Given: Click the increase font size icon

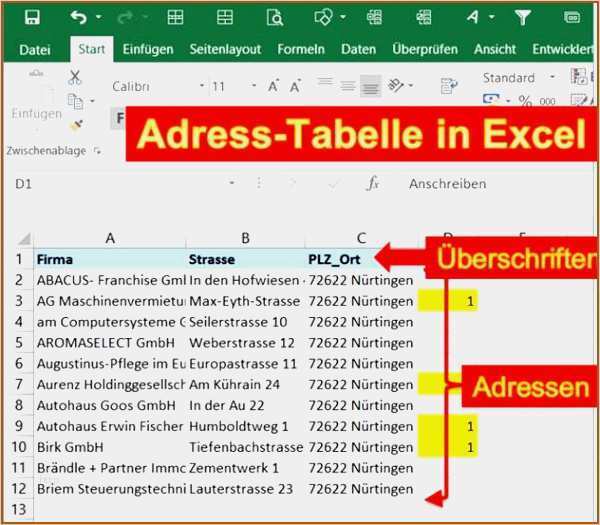Looking at the screenshot, I should [273, 86].
